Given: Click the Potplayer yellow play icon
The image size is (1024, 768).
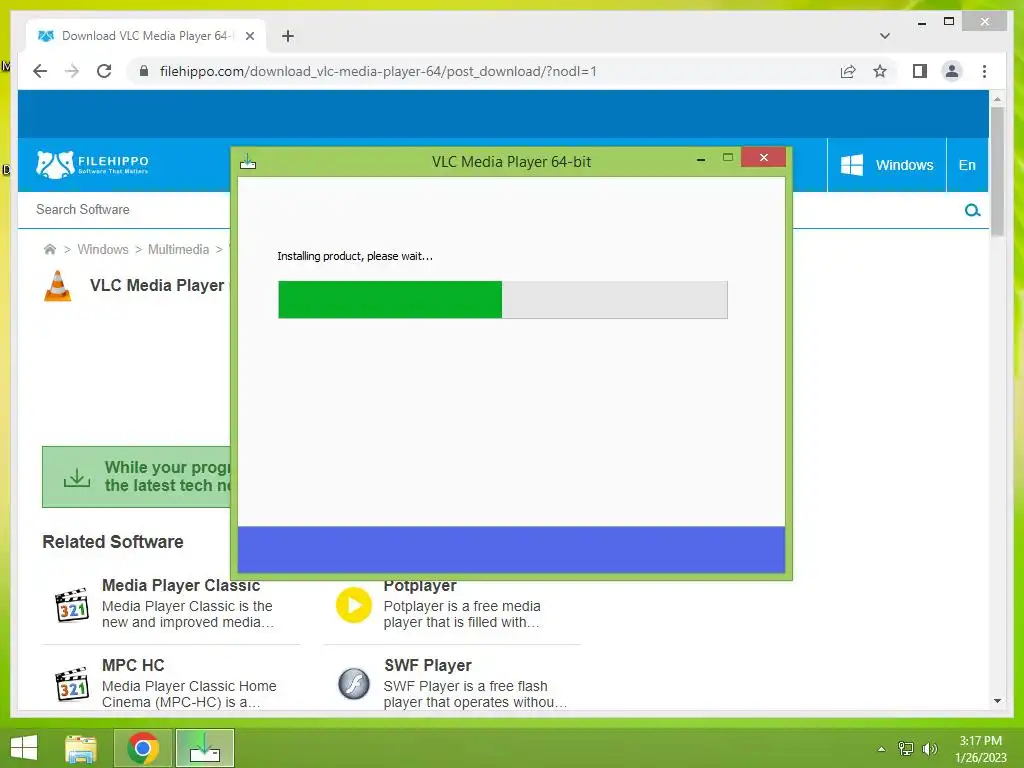Looking at the screenshot, I should point(353,605).
